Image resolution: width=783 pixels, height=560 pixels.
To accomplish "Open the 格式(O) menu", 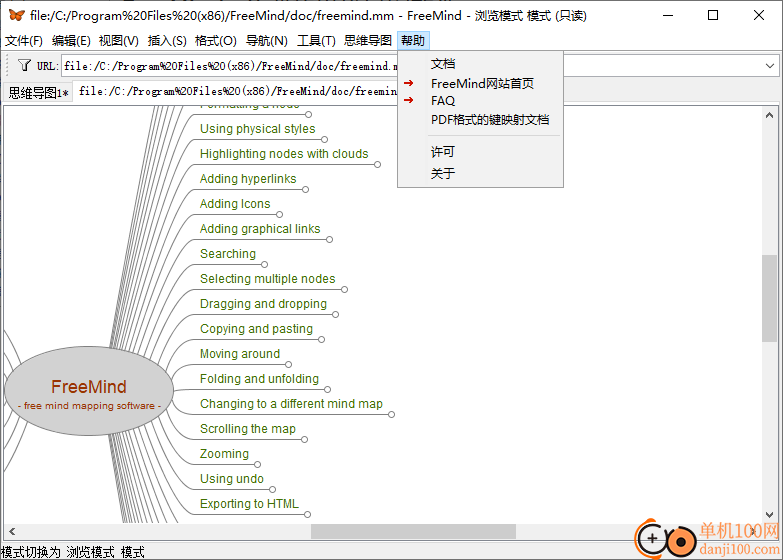I will point(216,40).
